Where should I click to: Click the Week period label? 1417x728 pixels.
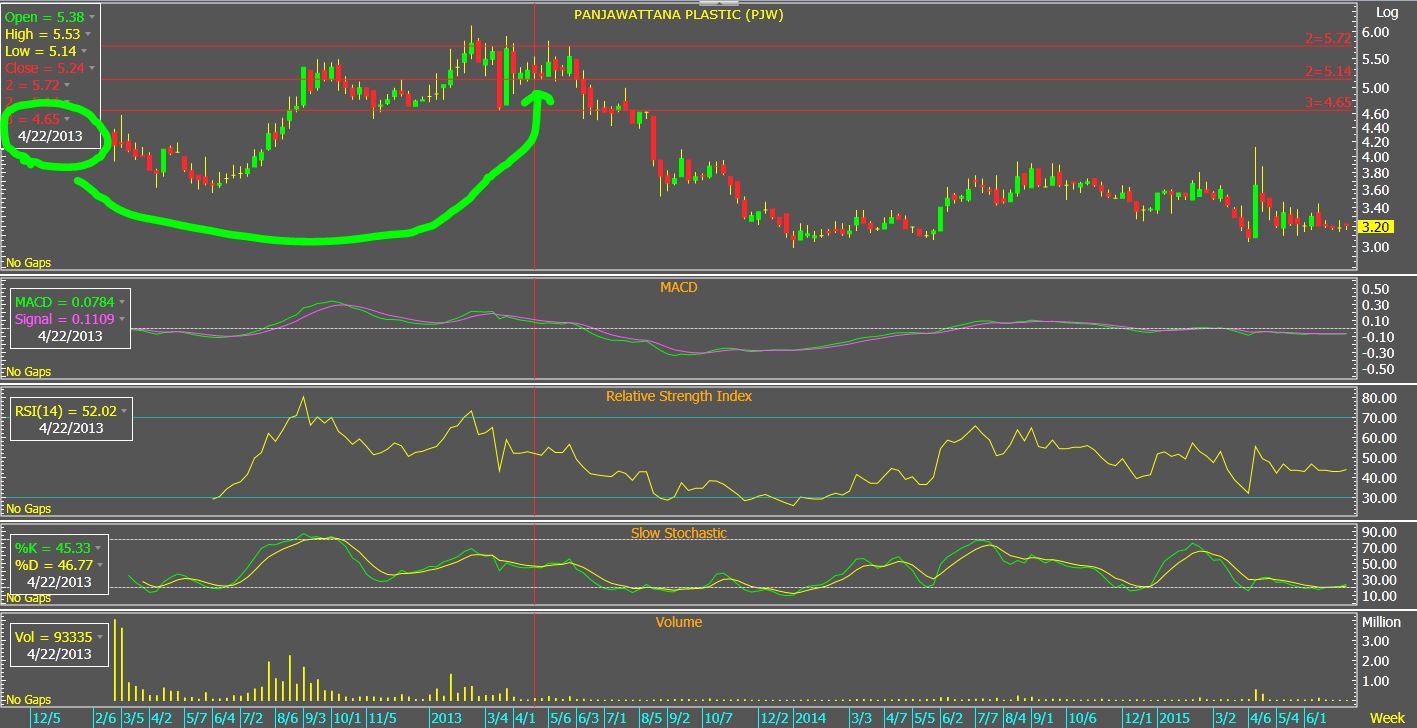tap(1387, 718)
